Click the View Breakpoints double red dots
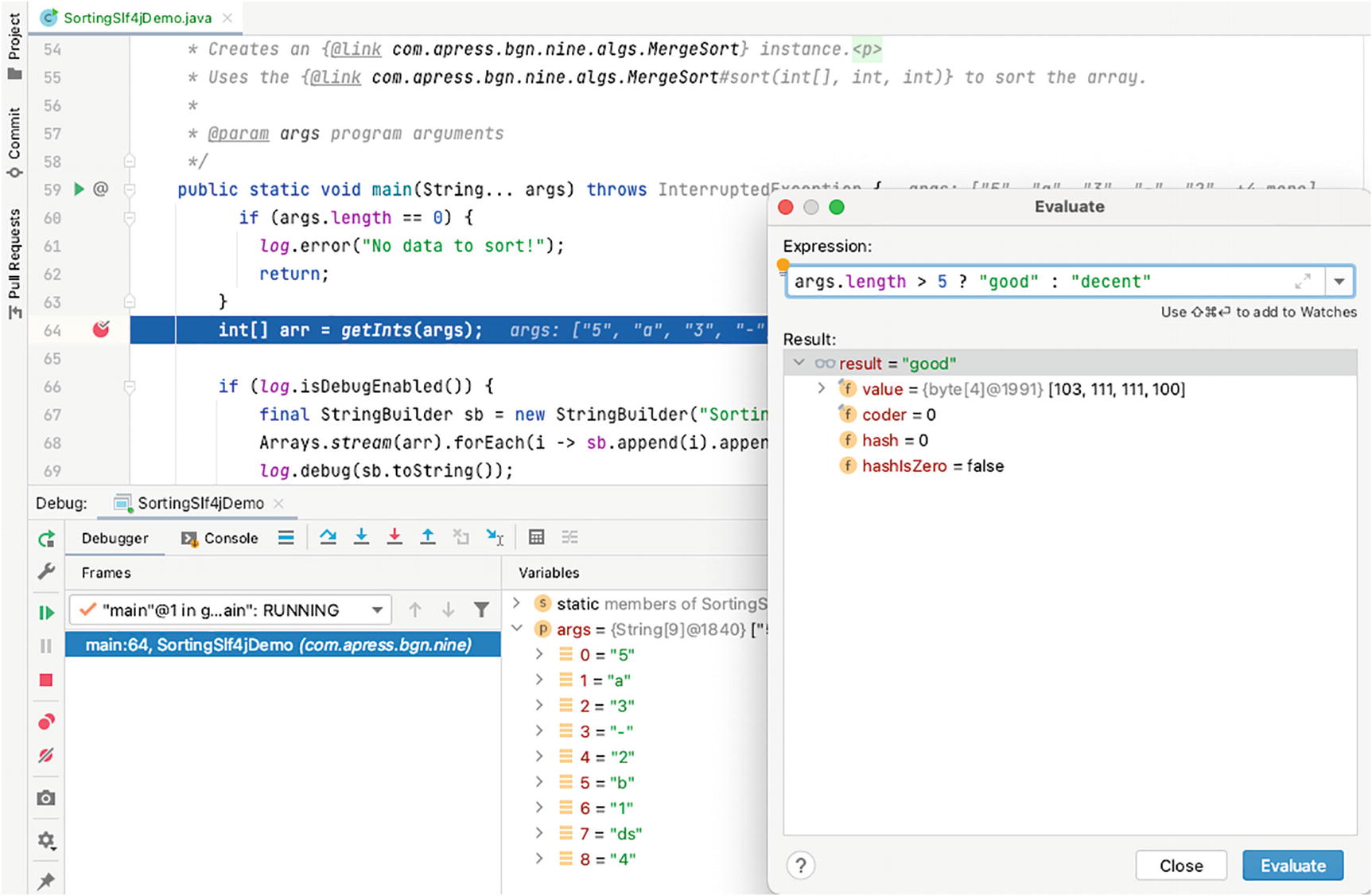Image resolution: width=1372 pixels, height=896 pixels. (x=46, y=722)
